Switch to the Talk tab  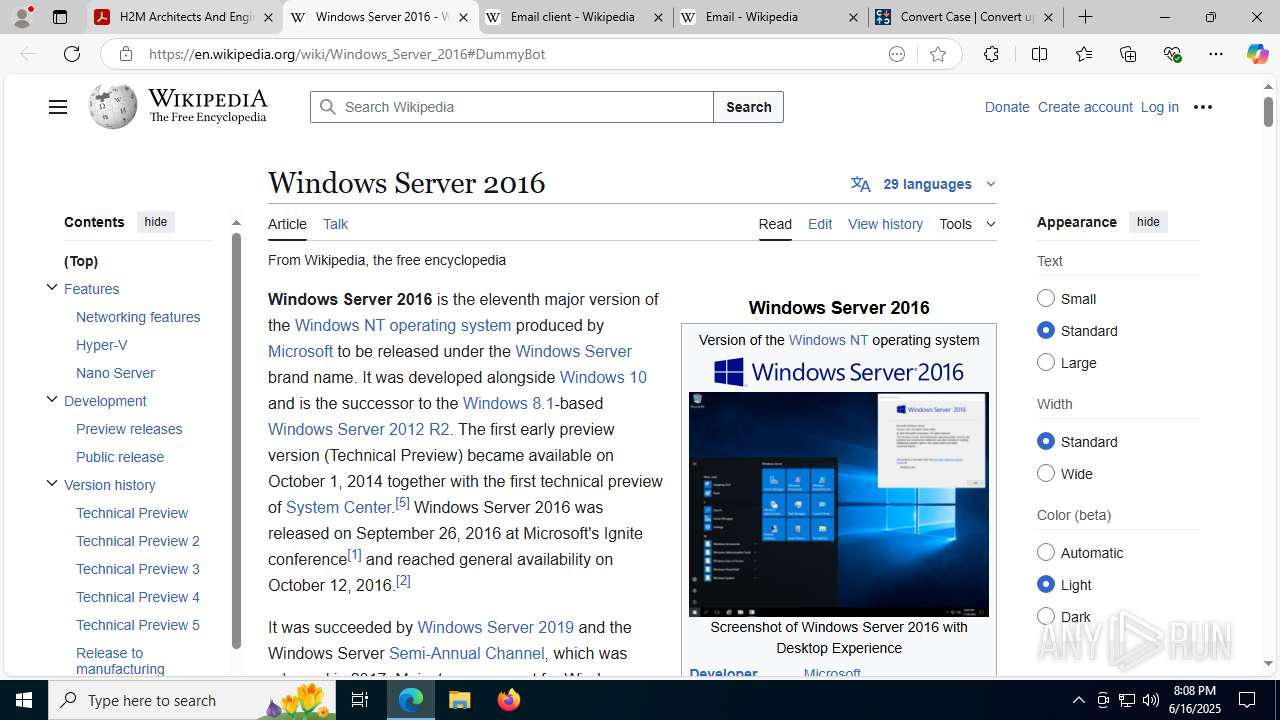click(335, 224)
